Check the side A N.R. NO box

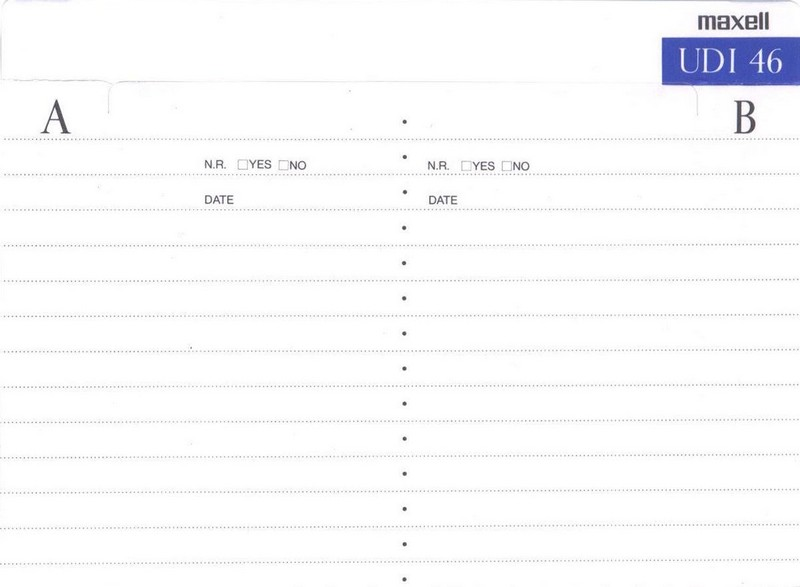pos(284,165)
